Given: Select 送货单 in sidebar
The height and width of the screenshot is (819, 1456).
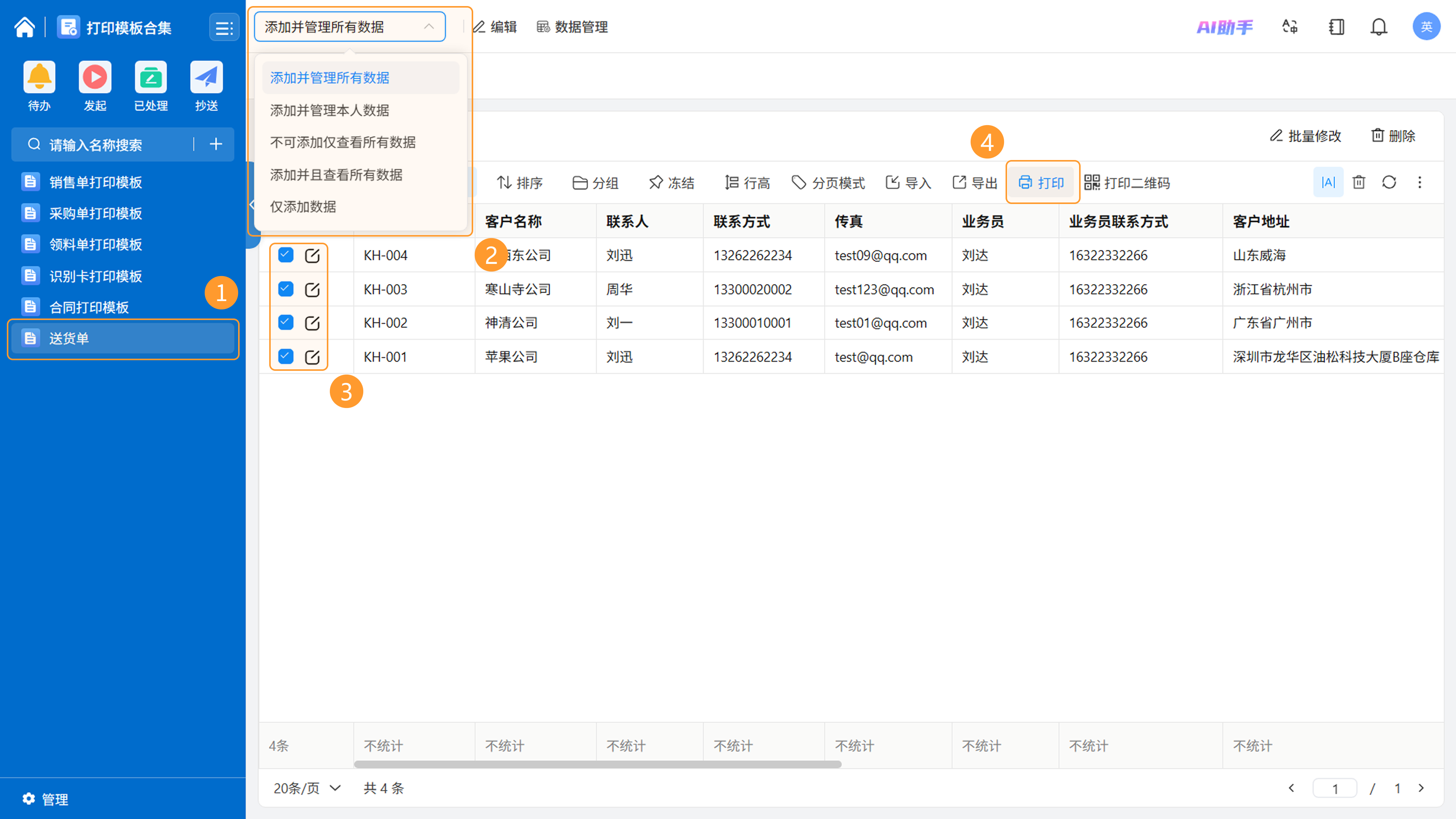Looking at the screenshot, I should coord(122,339).
